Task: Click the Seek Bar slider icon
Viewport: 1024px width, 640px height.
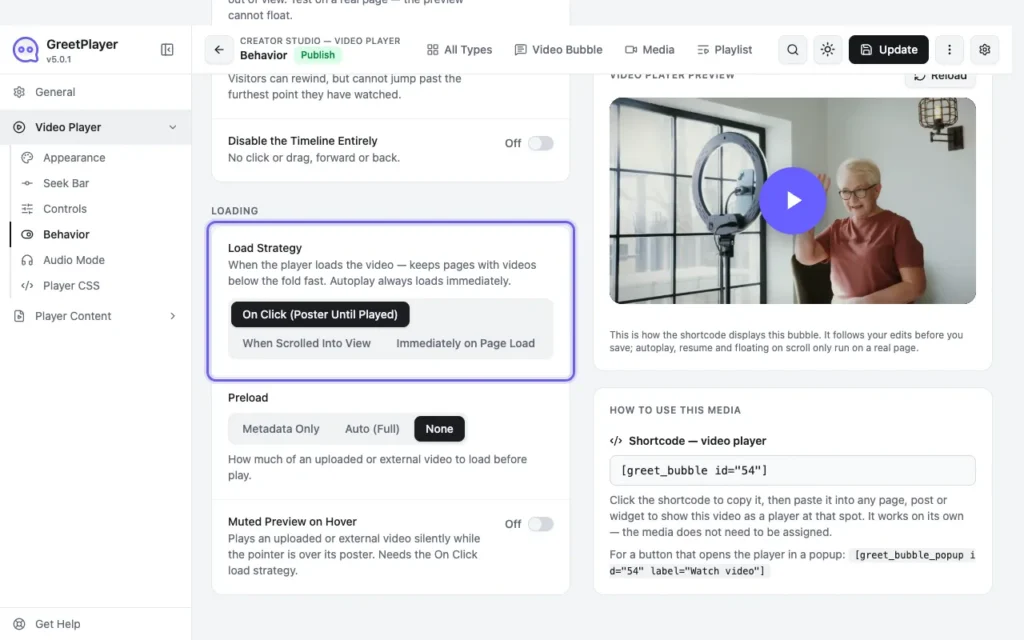Action: click(x=27, y=183)
